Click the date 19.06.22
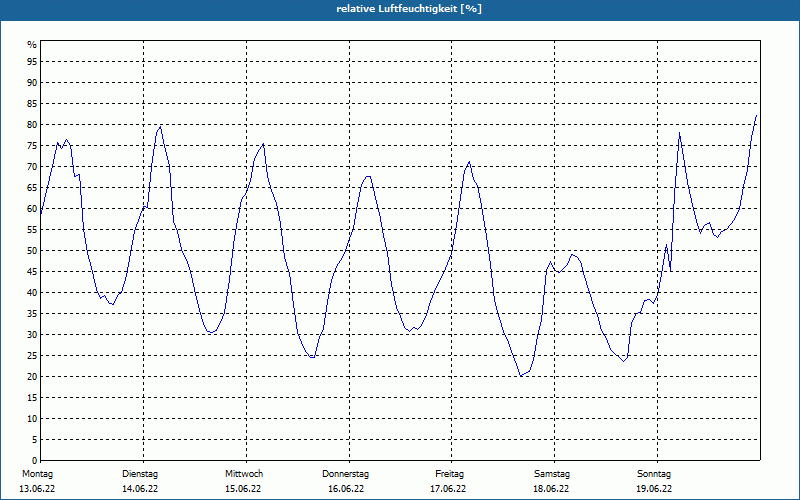Screen dimensions: 800x500 coord(654,489)
